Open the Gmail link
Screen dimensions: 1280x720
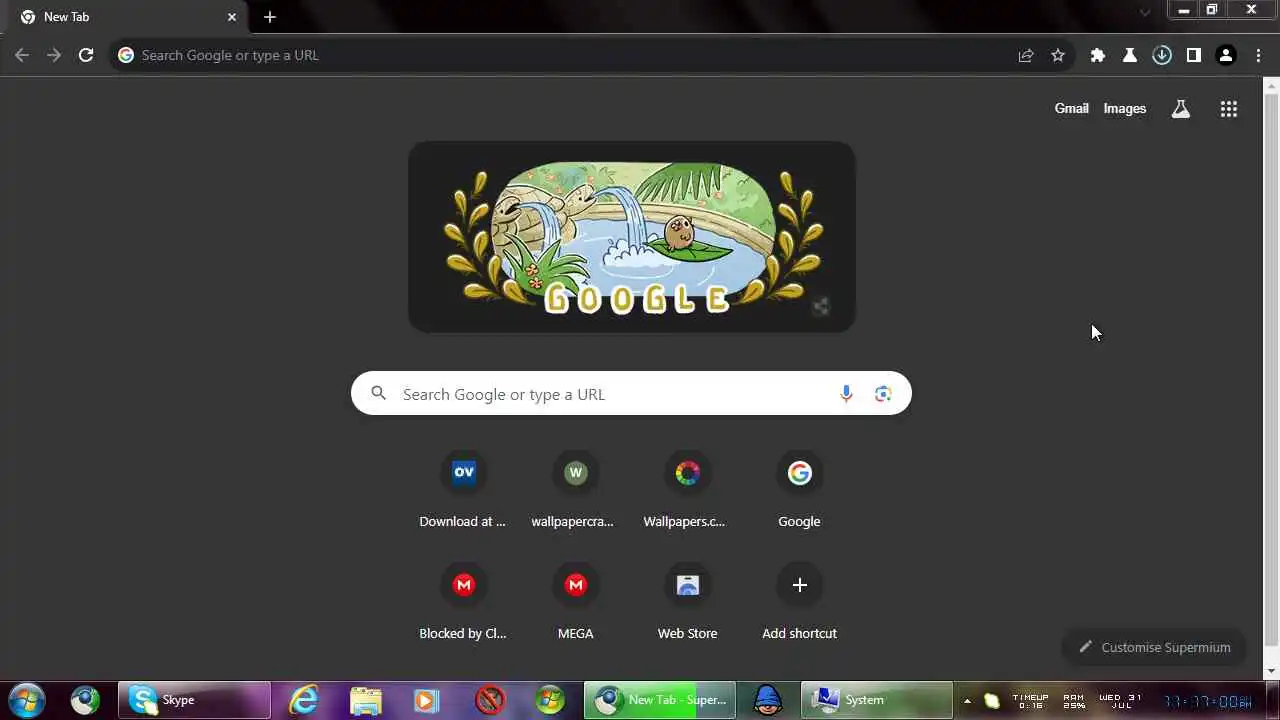click(x=1071, y=108)
